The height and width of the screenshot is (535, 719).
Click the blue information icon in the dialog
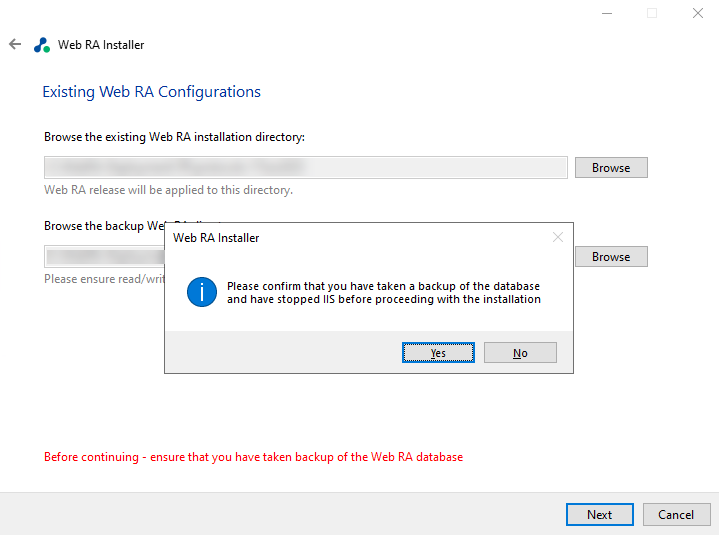(202, 292)
